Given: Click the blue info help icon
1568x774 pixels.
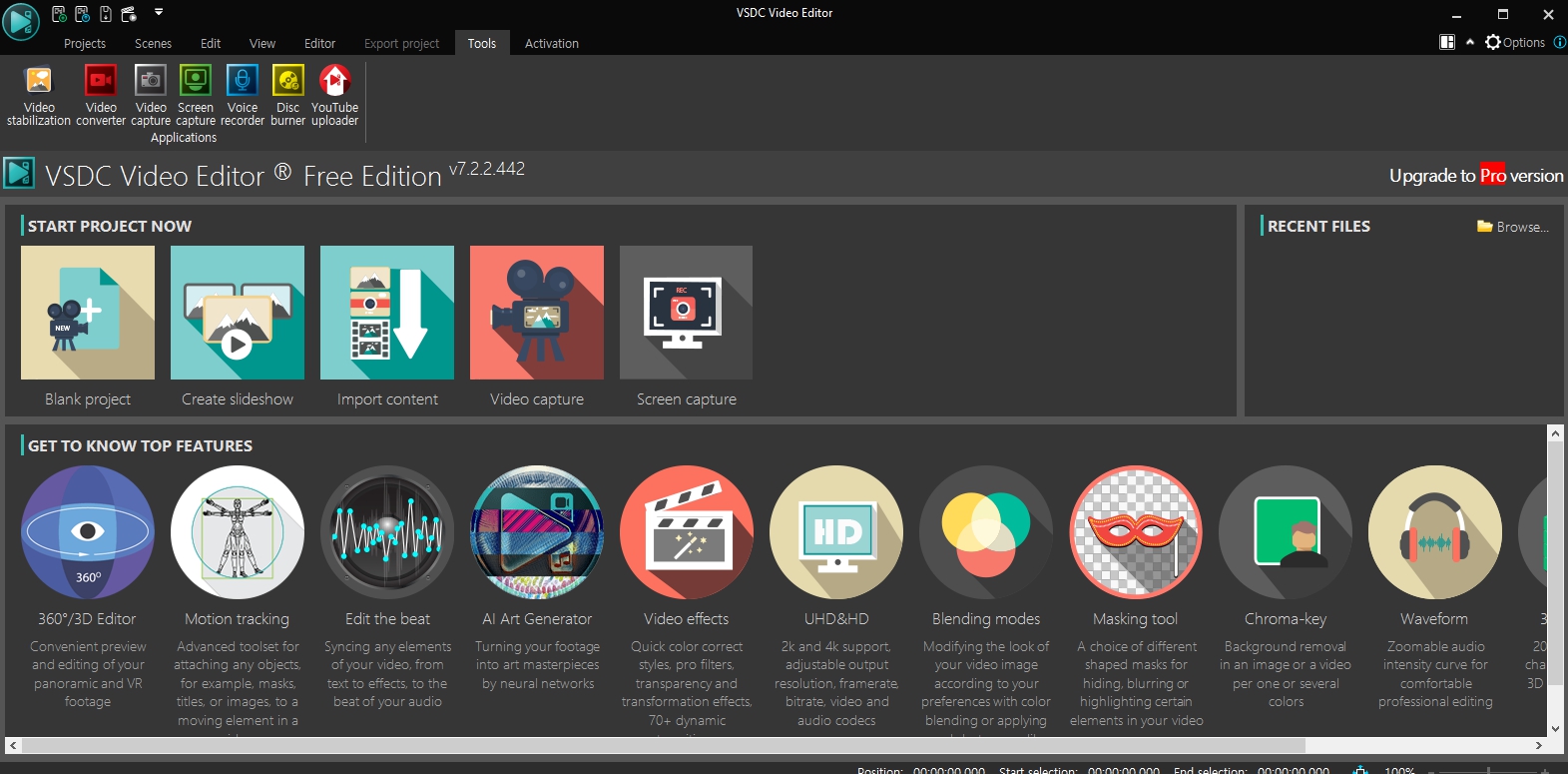Looking at the screenshot, I should pos(1559,42).
